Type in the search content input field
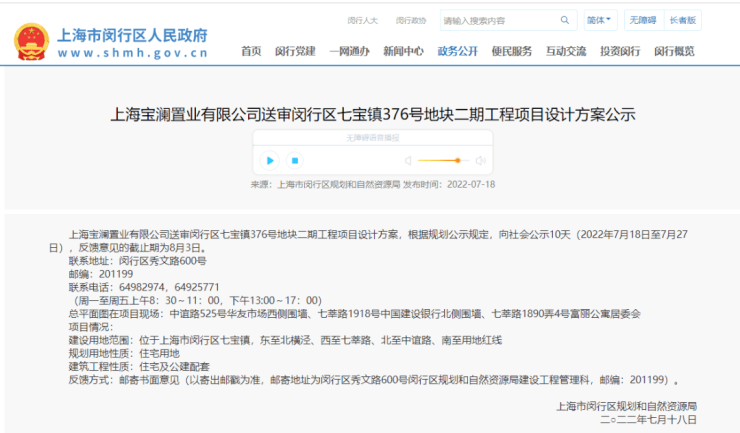 click(500, 20)
